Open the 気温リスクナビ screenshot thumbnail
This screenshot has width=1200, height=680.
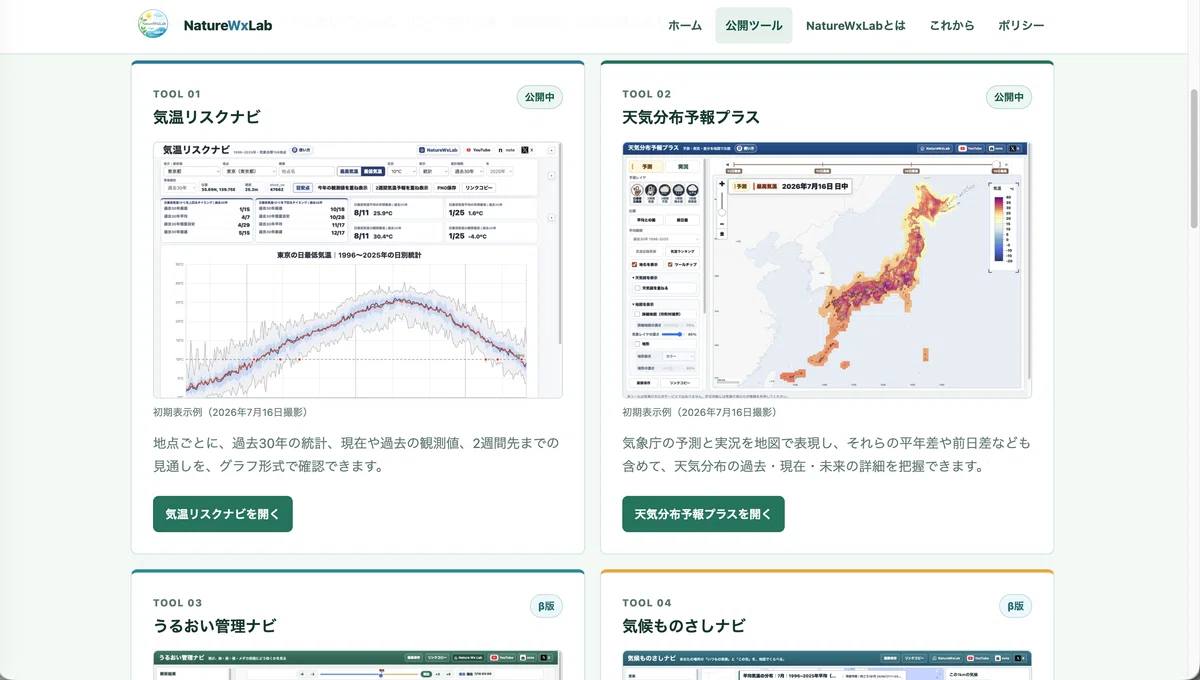[358, 270]
